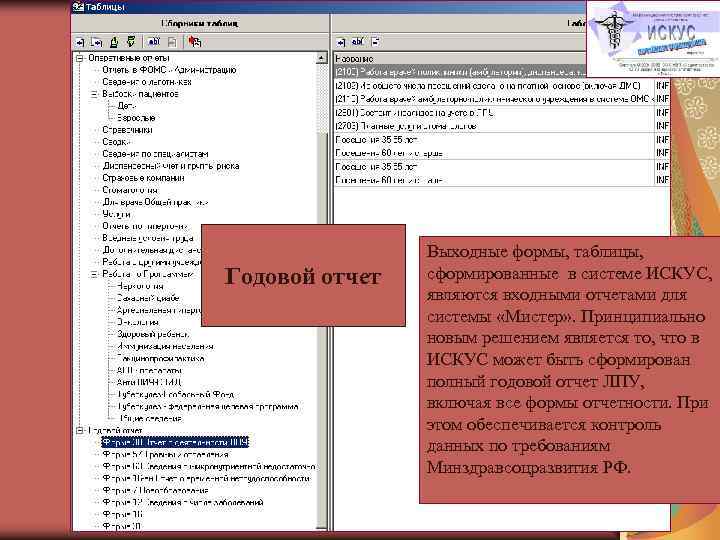Collapse the Работа по Программам tree node

[94, 274]
